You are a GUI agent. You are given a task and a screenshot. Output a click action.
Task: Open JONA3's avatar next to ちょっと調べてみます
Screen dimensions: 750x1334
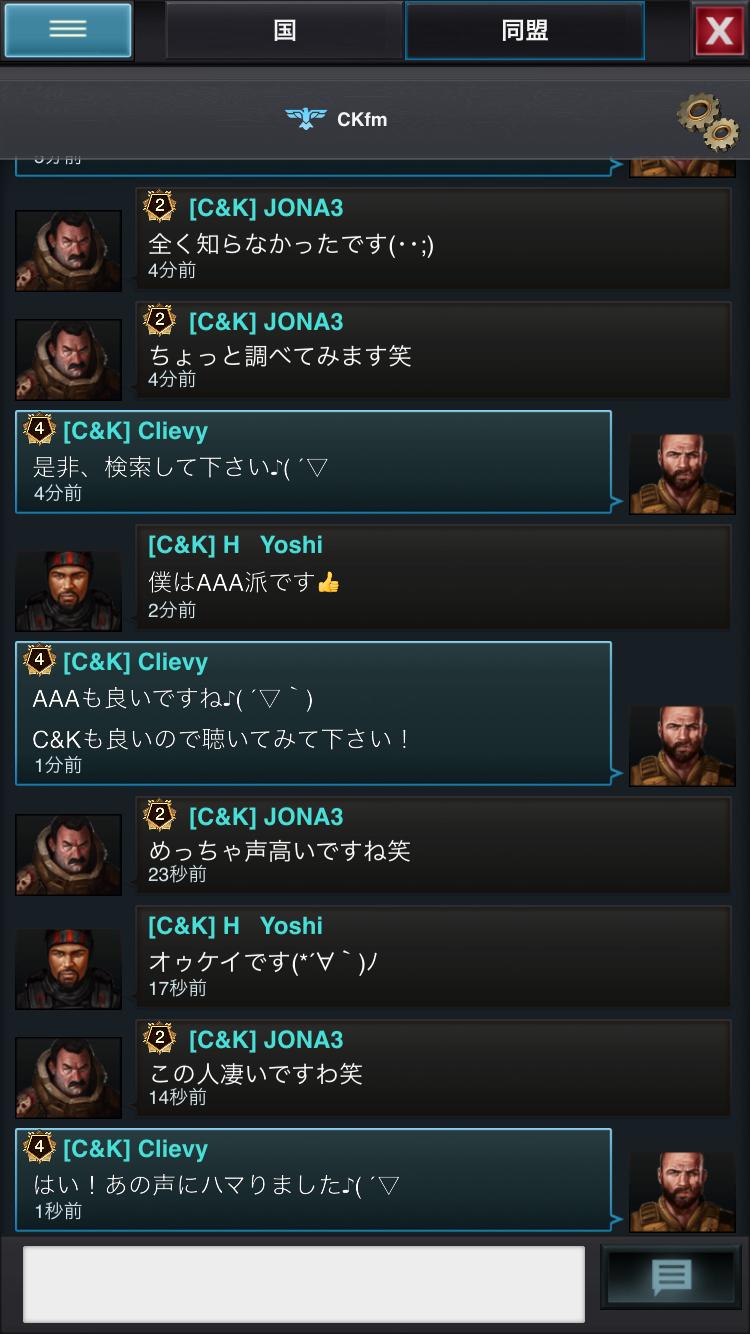point(68,360)
